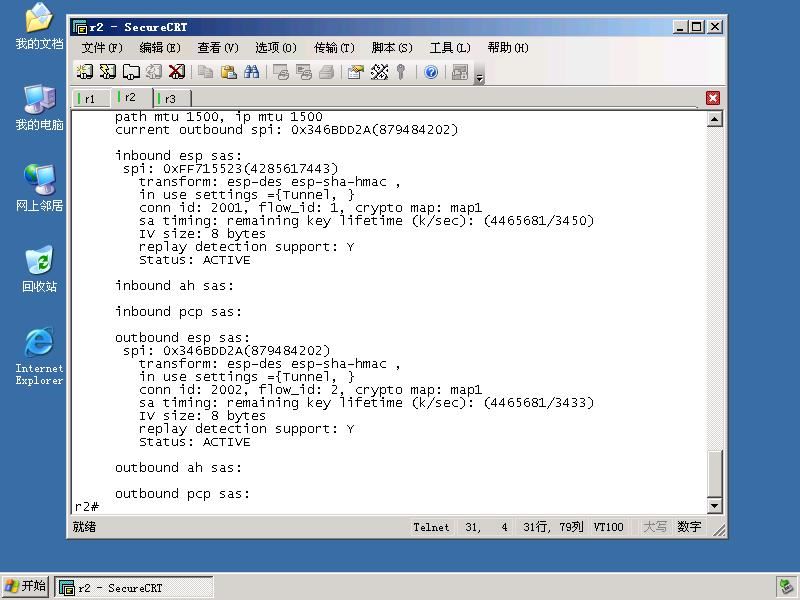Click the 回收站 desktop icon

pos(39,269)
